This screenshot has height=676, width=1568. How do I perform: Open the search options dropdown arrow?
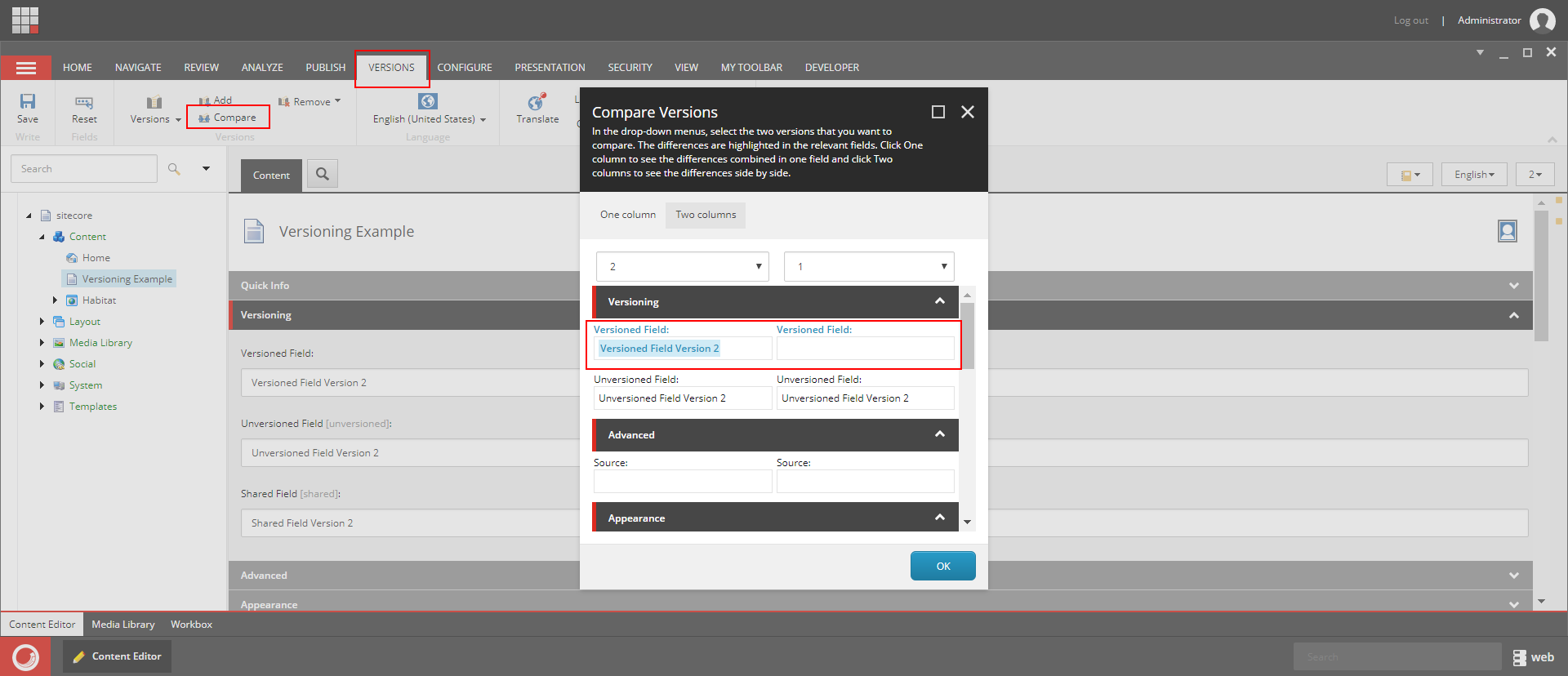[207, 169]
